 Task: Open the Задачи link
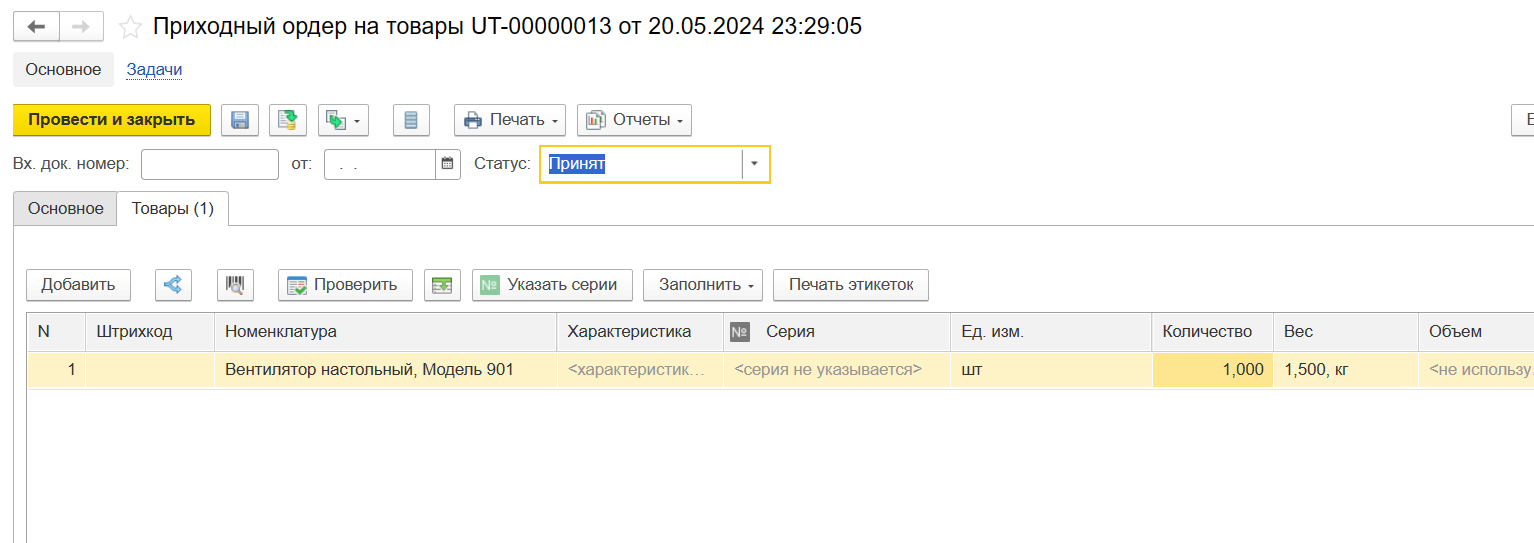154,70
